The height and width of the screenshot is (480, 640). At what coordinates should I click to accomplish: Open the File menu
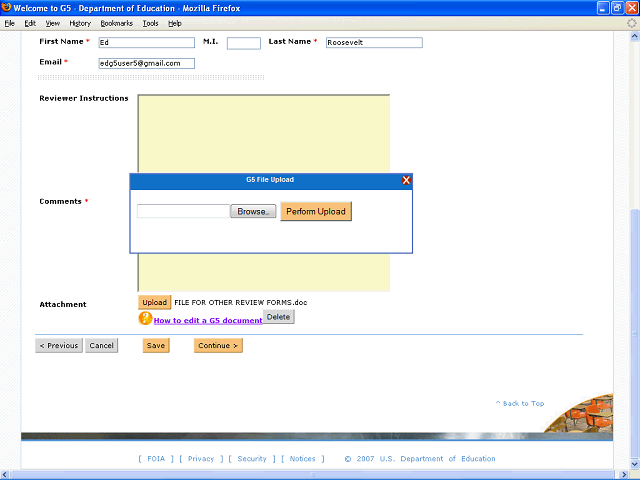[10, 23]
